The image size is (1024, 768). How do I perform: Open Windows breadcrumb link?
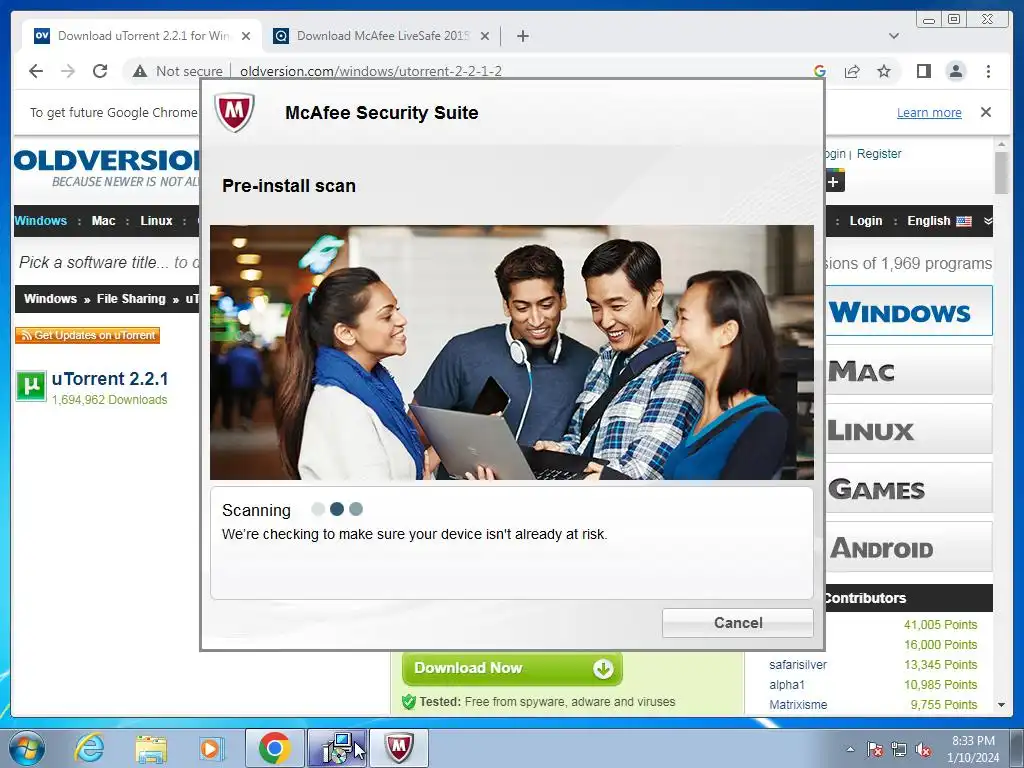(x=50, y=298)
